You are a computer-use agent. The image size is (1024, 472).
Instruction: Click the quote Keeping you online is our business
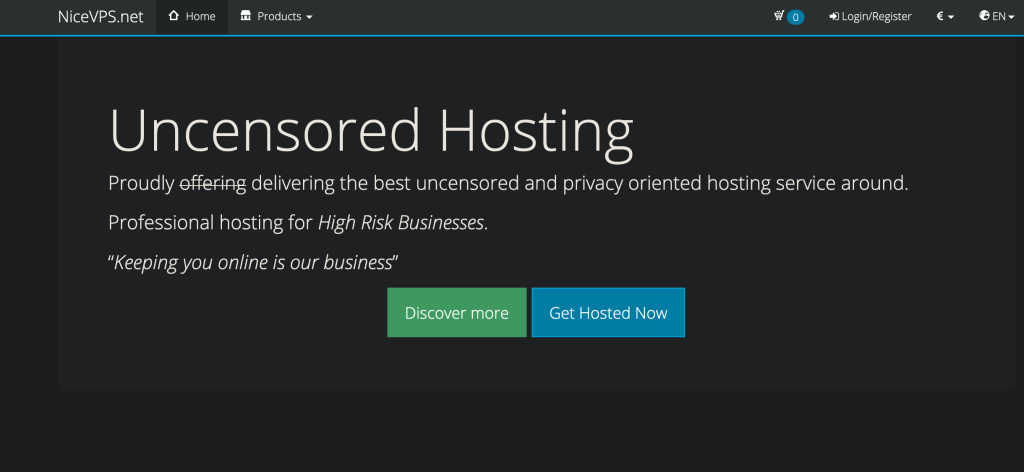[253, 262]
